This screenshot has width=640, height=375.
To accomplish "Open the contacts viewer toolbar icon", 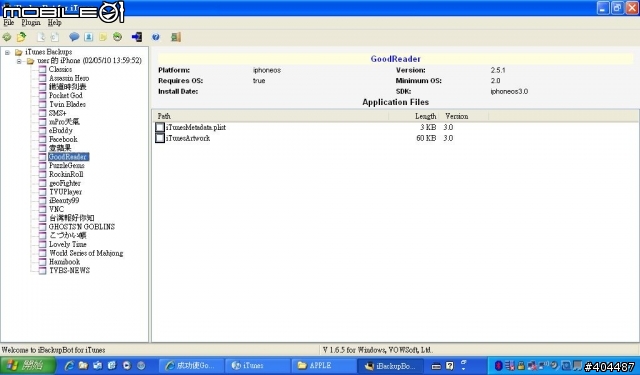I will [x=89, y=37].
